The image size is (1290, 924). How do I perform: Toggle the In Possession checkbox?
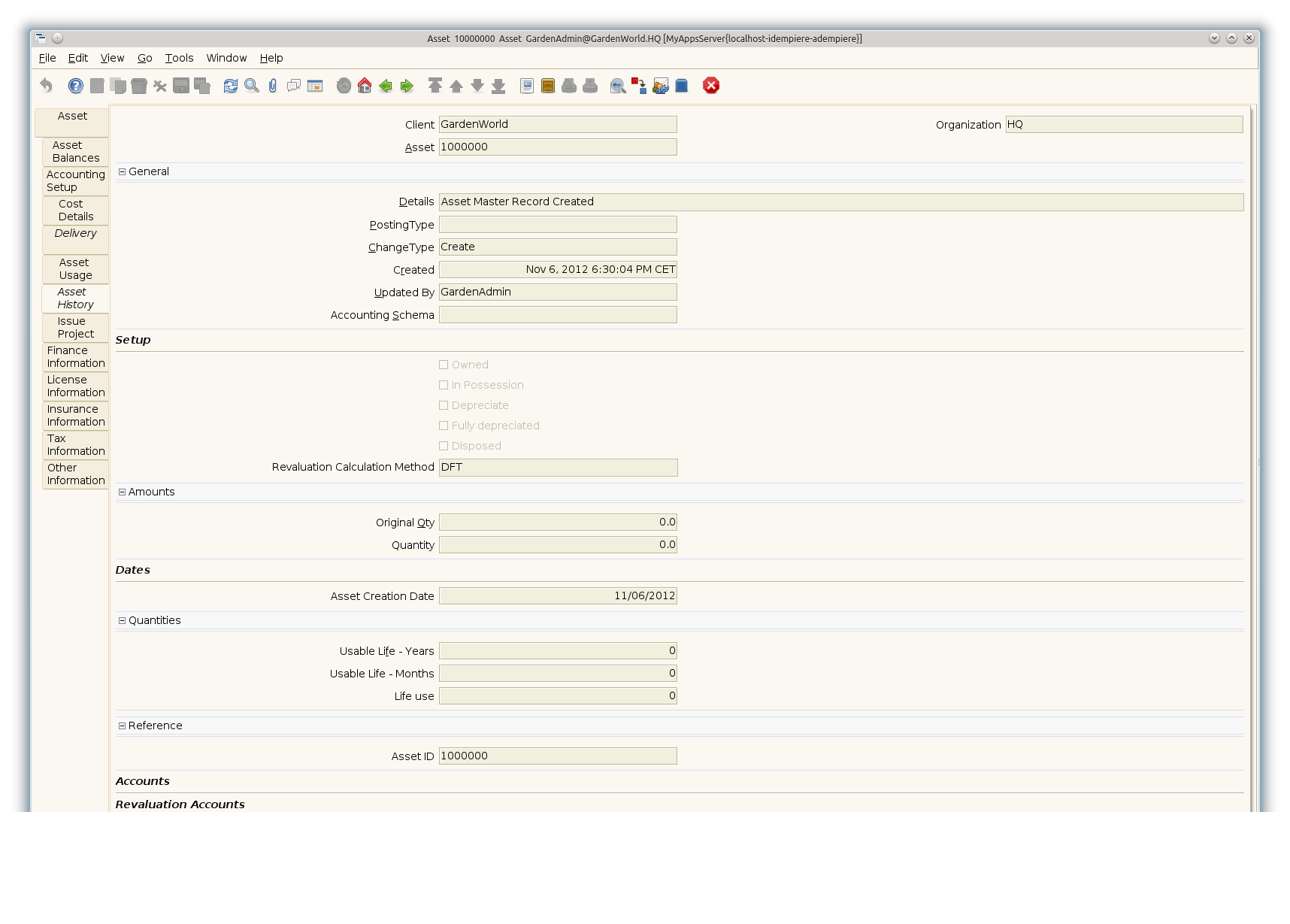[444, 385]
